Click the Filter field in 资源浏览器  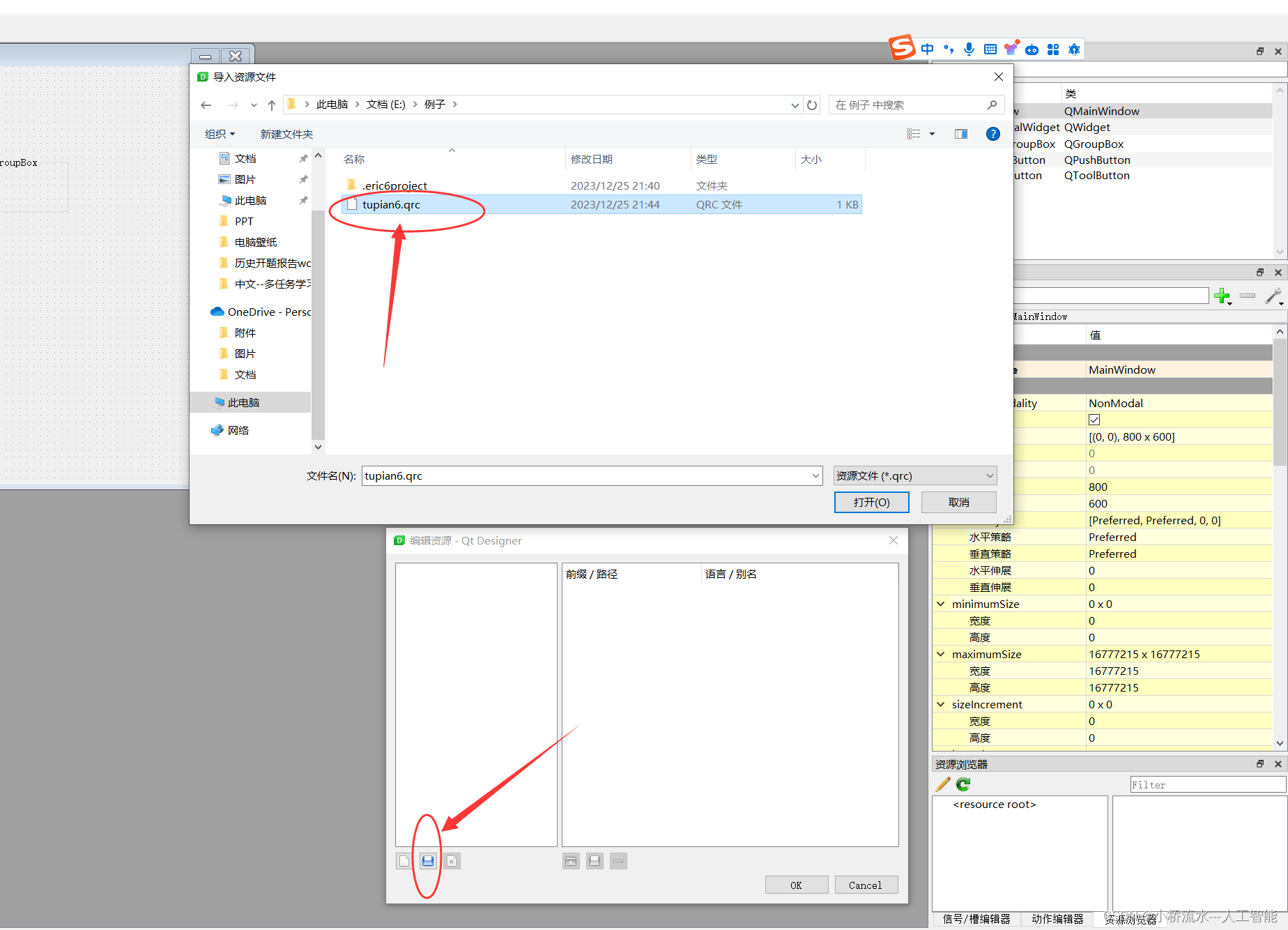(x=1207, y=784)
